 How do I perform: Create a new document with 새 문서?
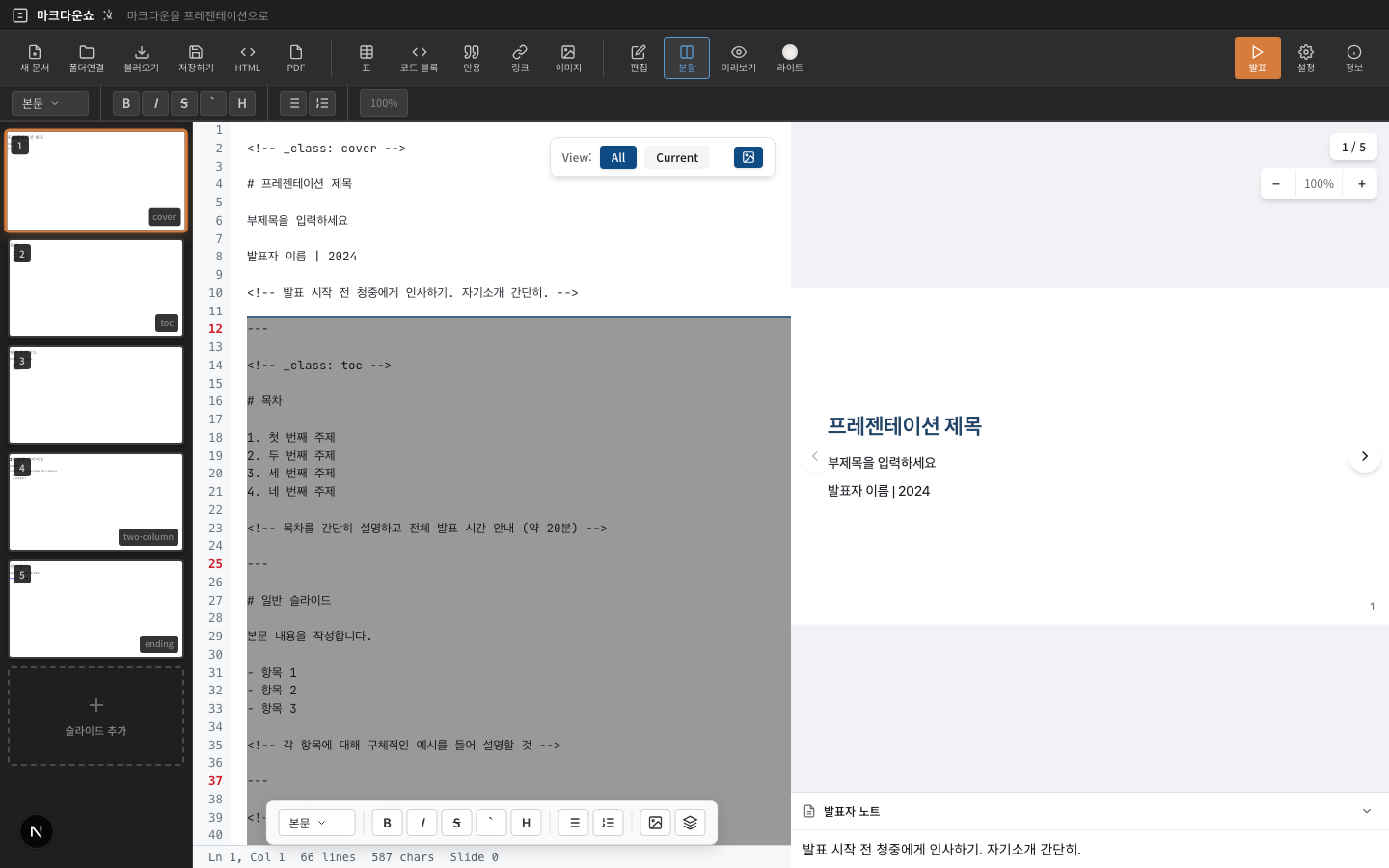(35, 58)
